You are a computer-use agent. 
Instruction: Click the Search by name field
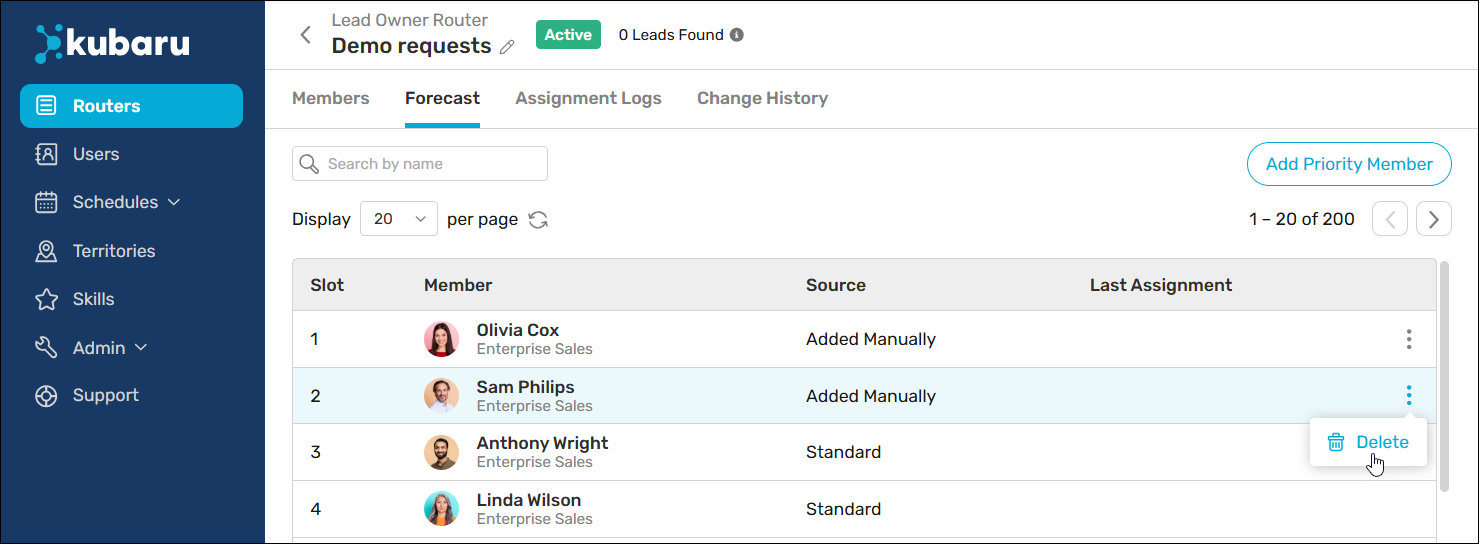[x=420, y=164]
